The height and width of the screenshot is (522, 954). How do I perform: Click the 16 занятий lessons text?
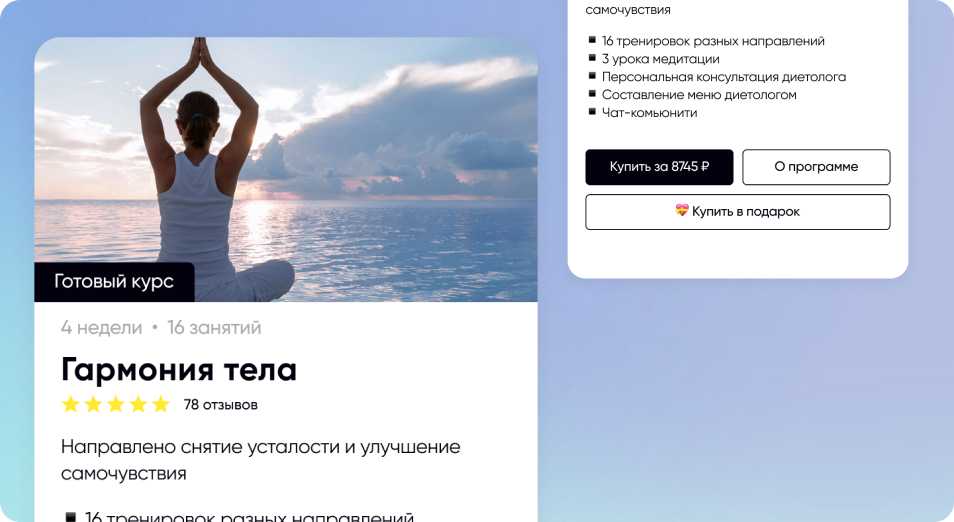[214, 327]
